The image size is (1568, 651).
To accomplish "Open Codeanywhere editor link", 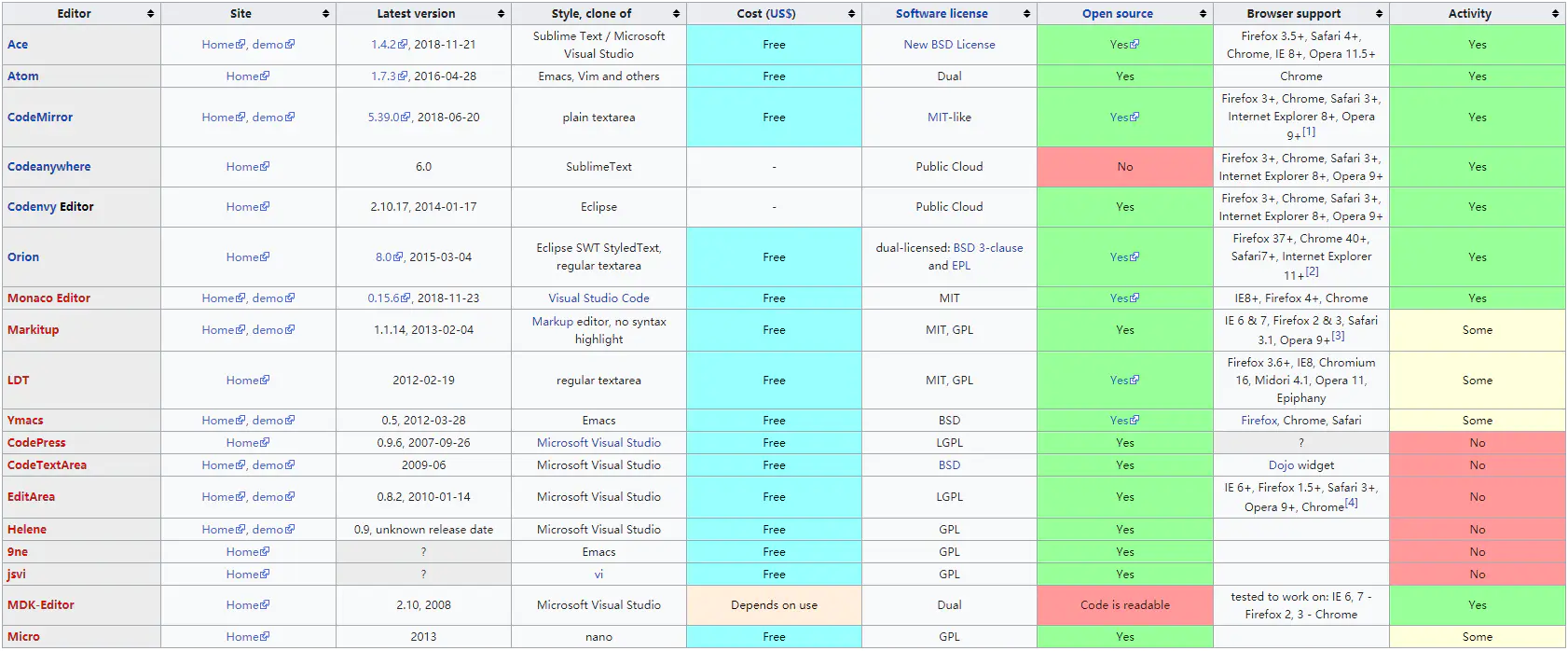I will tap(49, 167).
